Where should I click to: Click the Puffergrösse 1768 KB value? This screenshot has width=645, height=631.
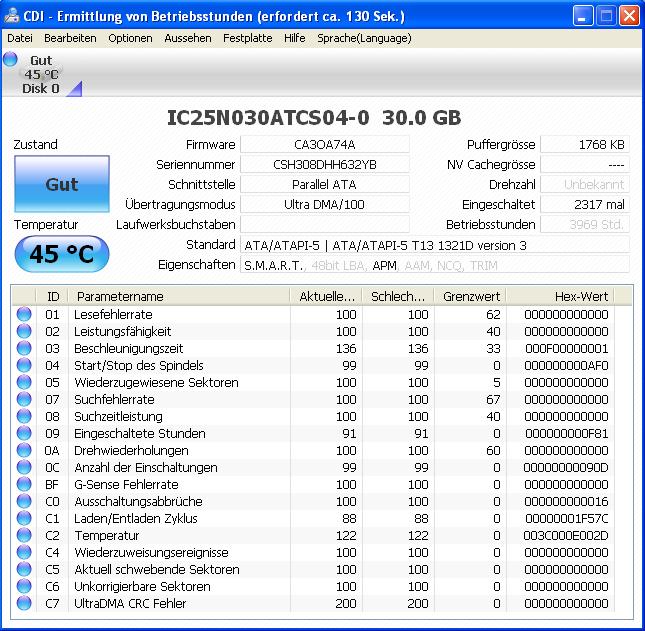point(585,144)
